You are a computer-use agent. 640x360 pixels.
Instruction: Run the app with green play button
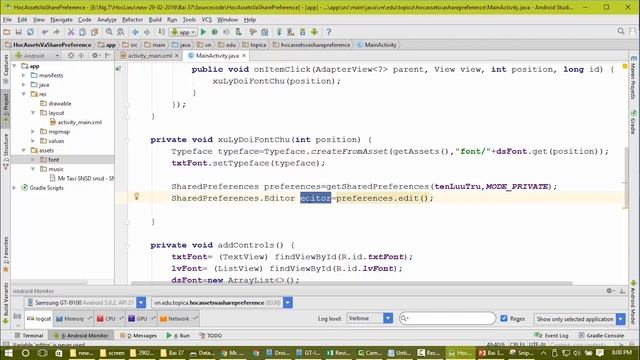(203, 32)
